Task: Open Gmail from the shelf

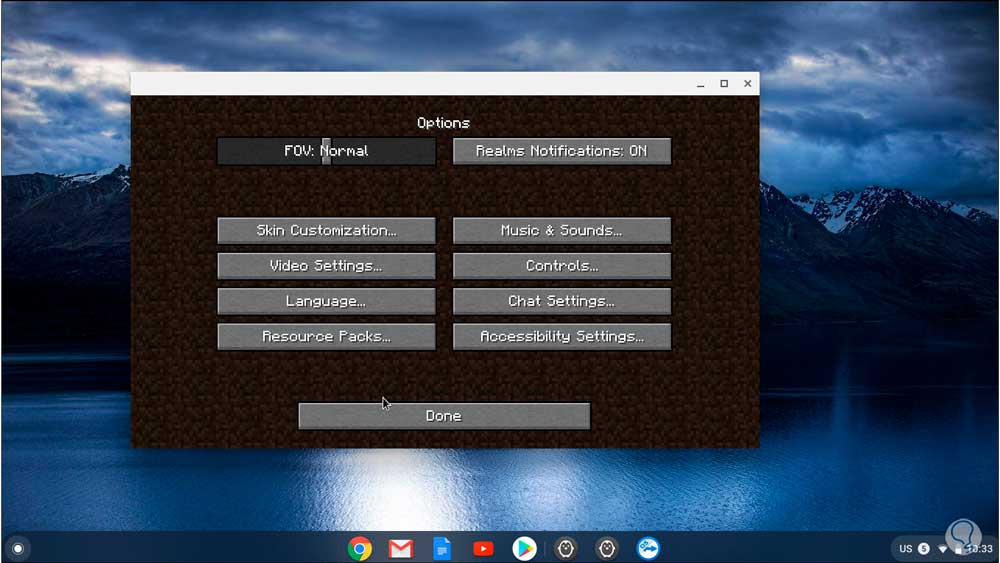Action: click(401, 548)
